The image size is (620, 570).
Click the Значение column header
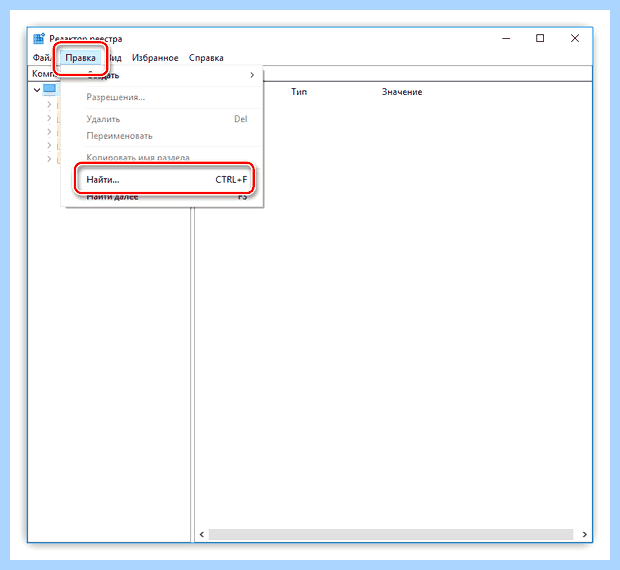(x=402, y=92)
